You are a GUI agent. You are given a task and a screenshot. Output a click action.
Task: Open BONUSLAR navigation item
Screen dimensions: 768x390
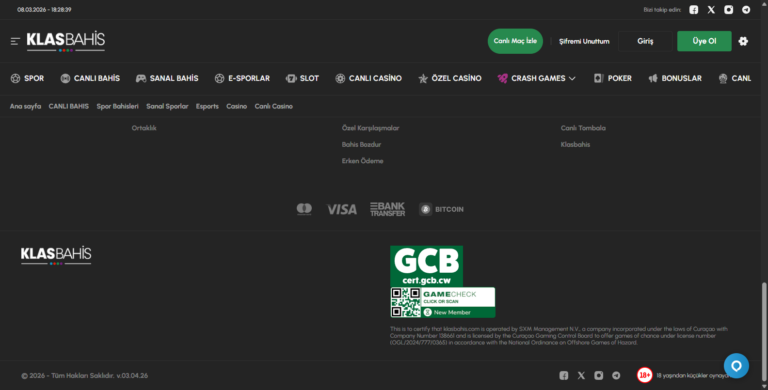click(x=675, y=78)
